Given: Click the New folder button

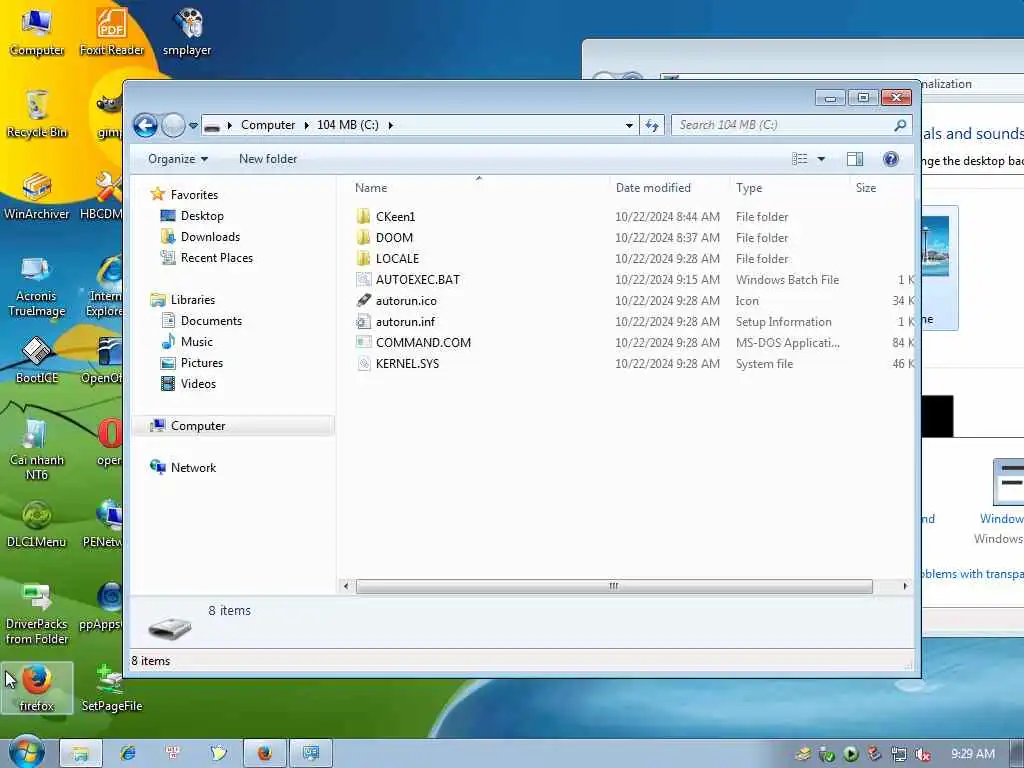Looking at the screenshot, I should (268, 159).
